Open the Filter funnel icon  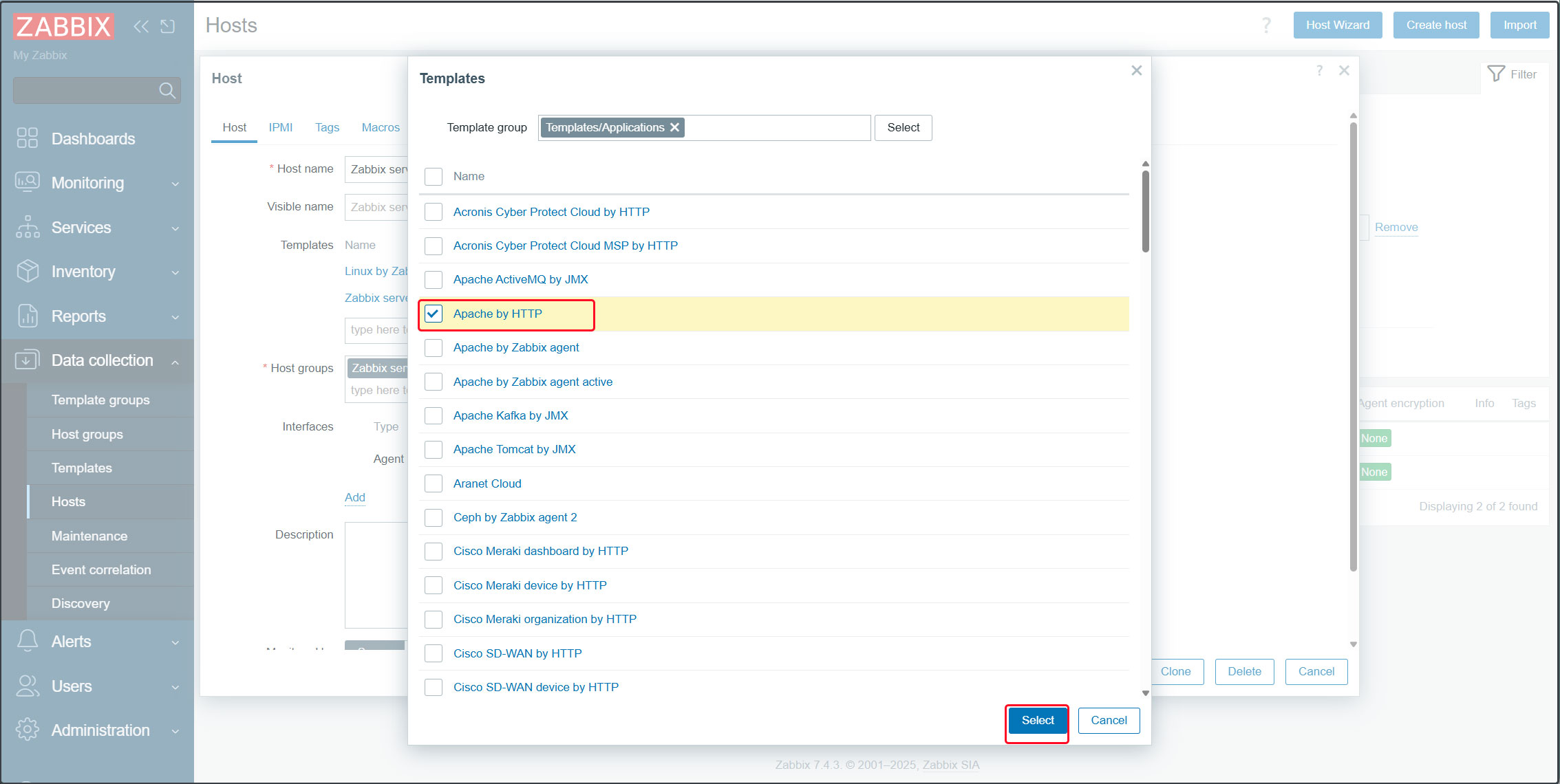click(1496, 74)
